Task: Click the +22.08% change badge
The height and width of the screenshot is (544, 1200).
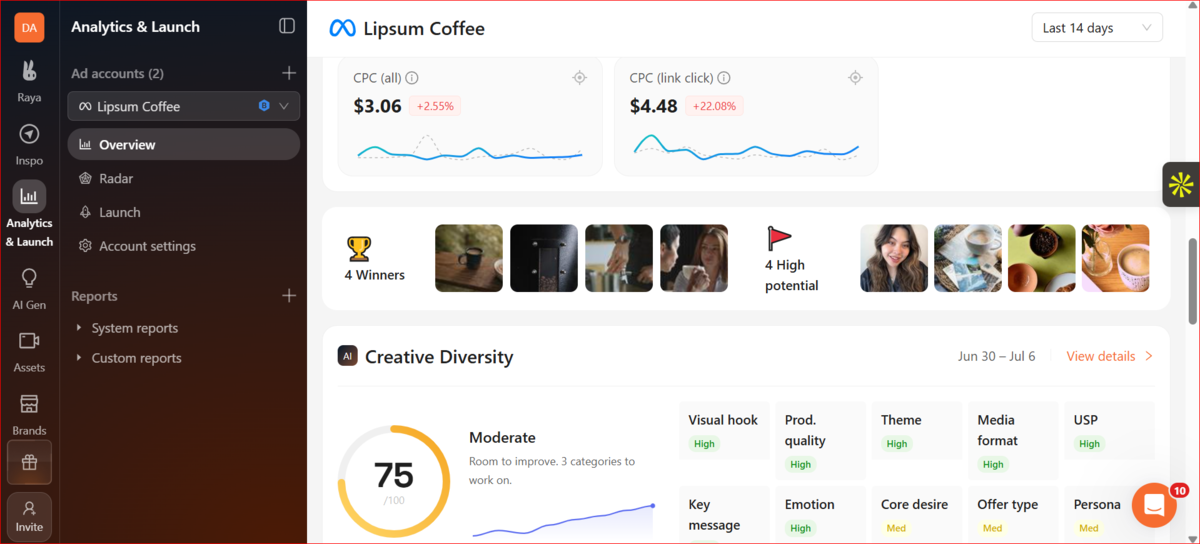Action: tap(715, 106)
